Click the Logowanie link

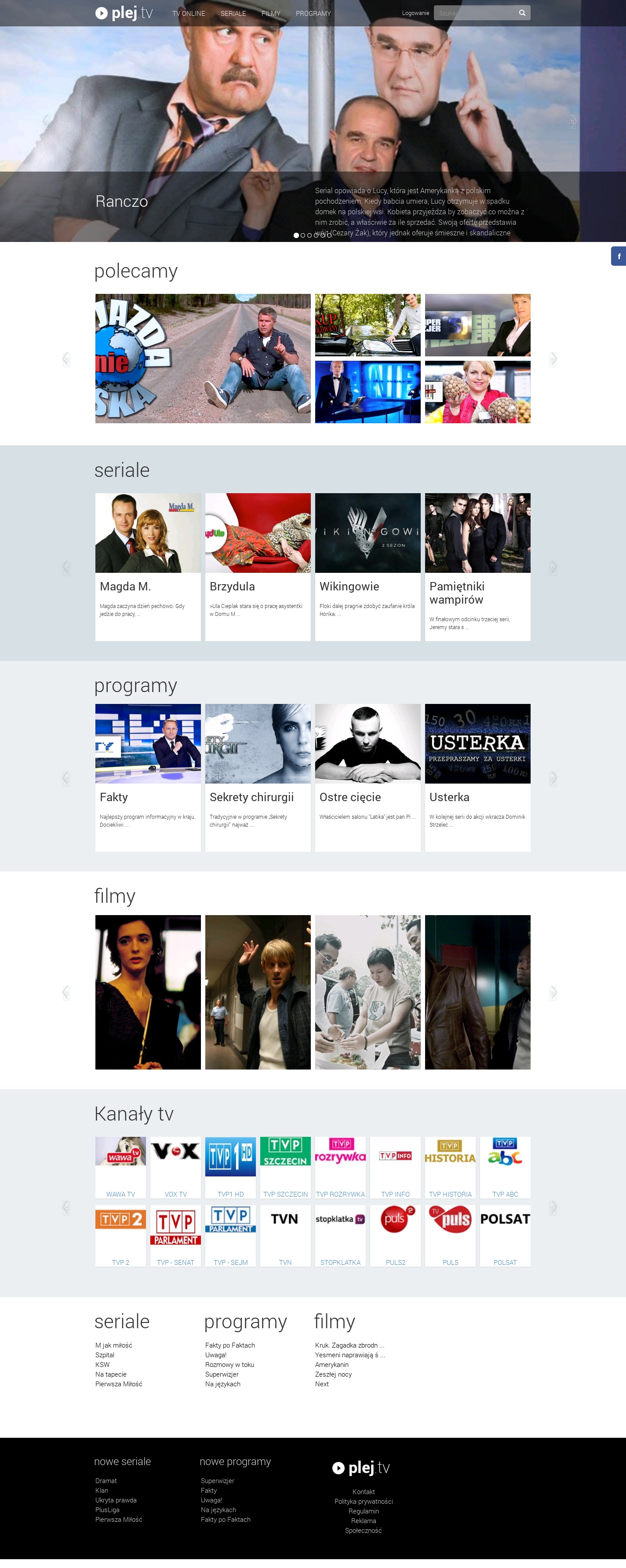415,13
